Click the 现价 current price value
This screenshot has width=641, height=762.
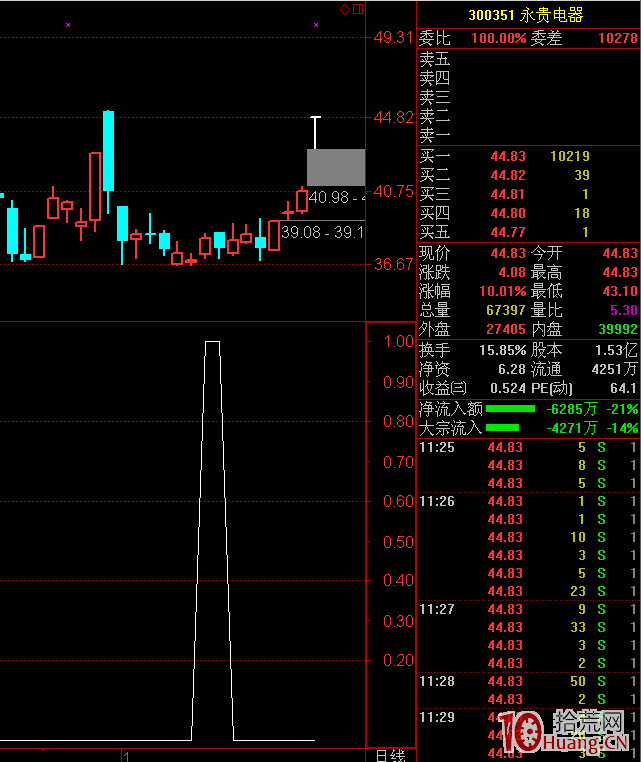508,253
